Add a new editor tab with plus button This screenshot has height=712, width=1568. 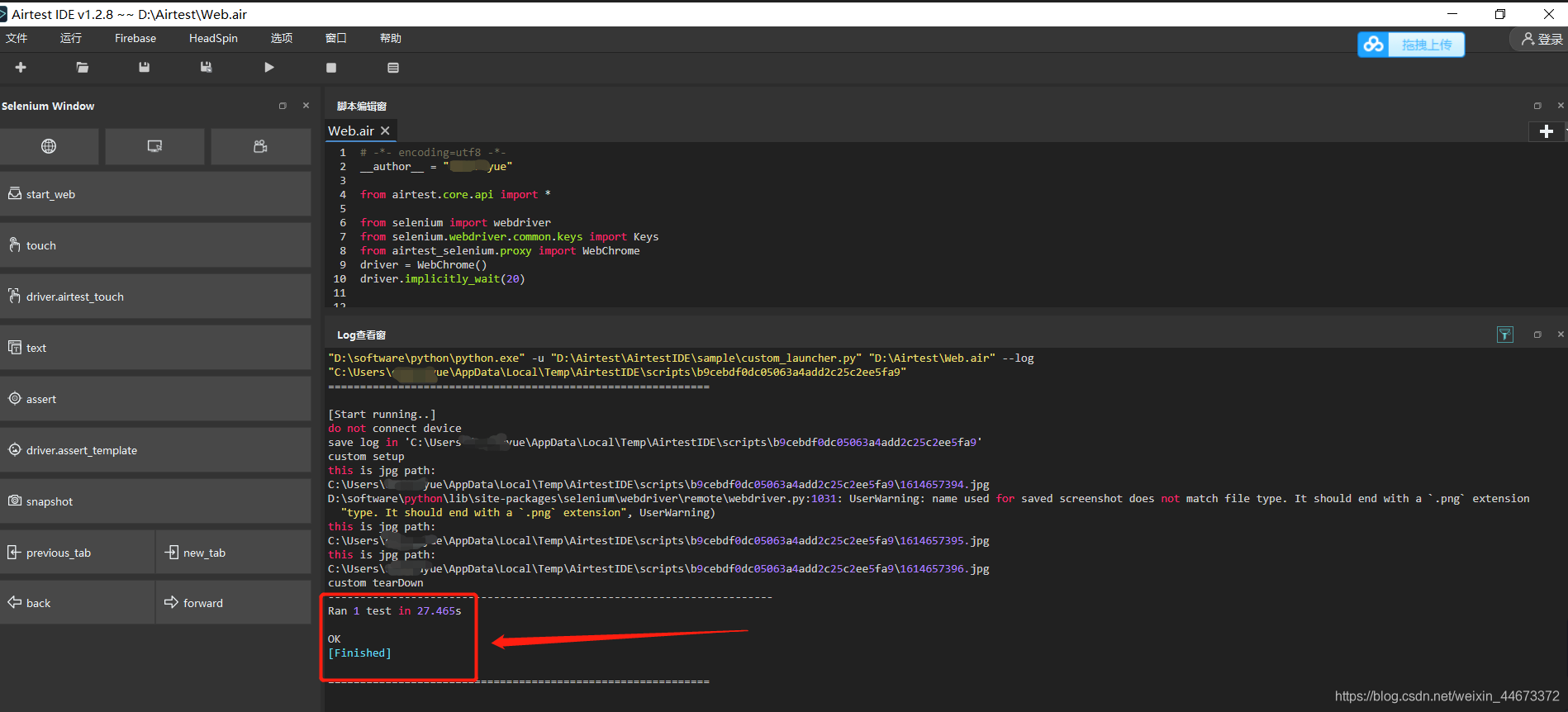[1547, 131]
